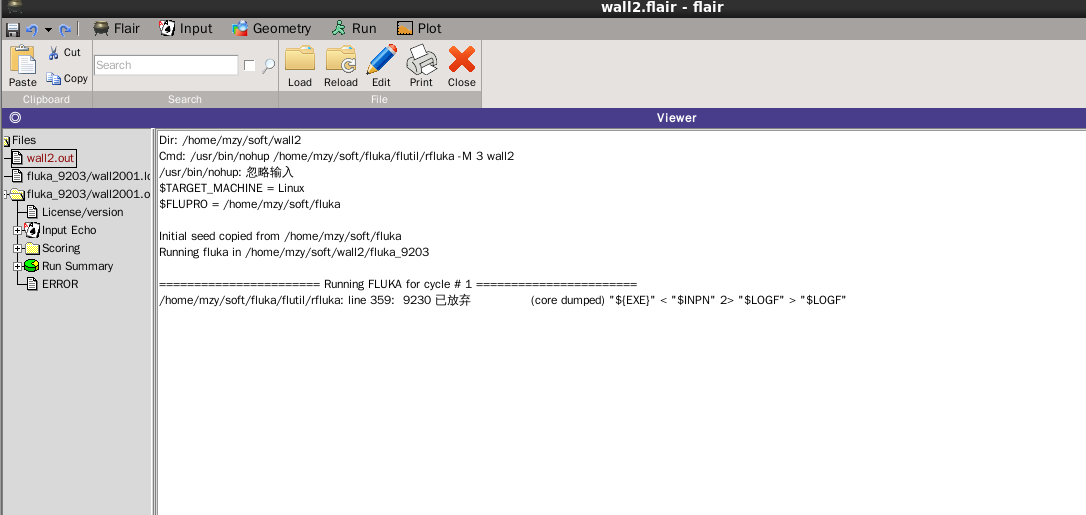
Task: Click the magnifying glass search icon
Action: point(268,66)
